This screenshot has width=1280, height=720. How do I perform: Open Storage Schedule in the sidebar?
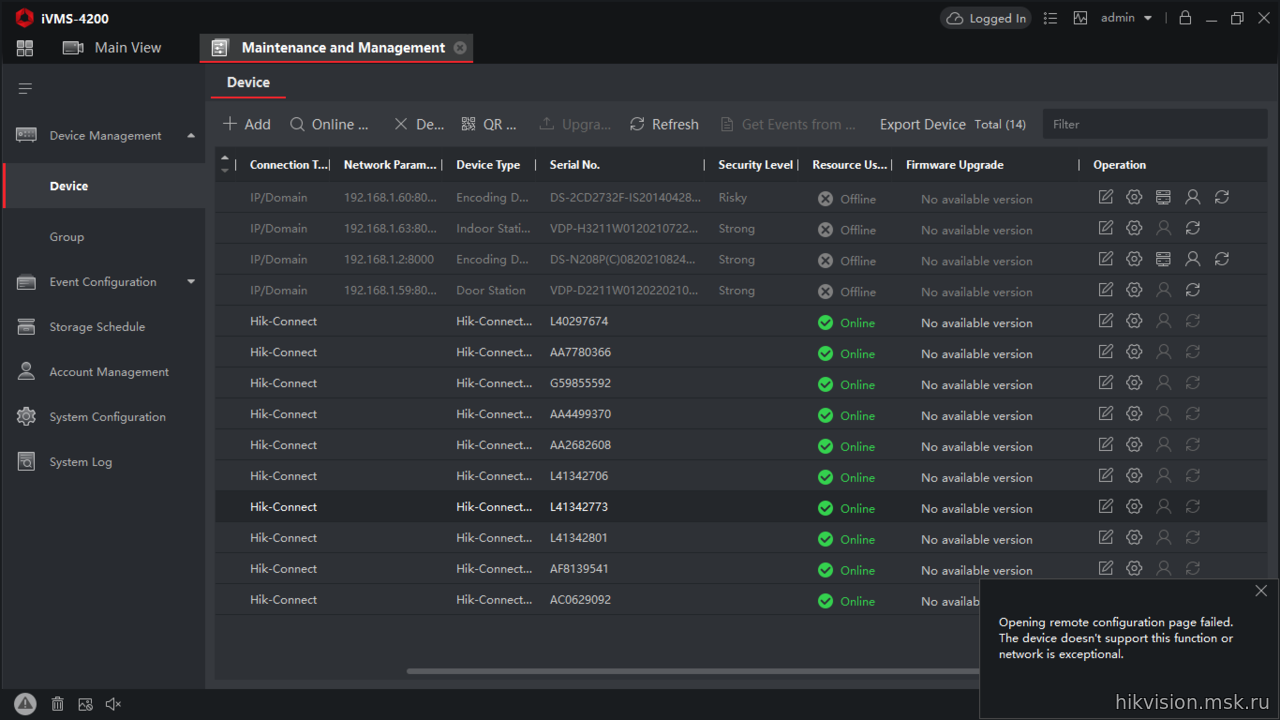click(97, 327)
